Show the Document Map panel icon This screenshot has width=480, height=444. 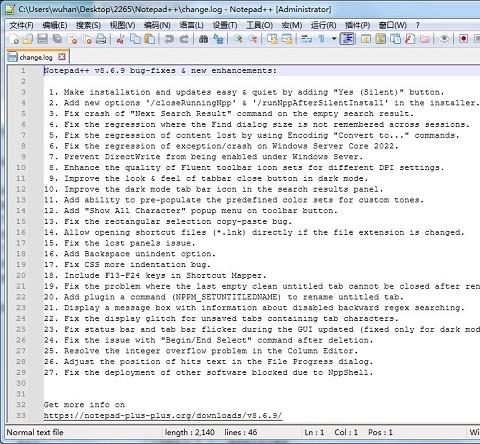(381, 39)
